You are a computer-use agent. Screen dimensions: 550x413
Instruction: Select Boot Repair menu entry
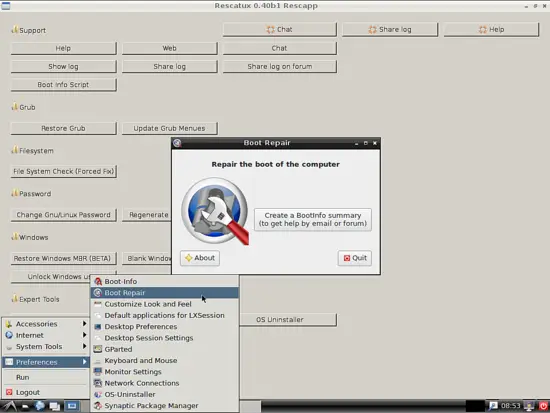point(165,293)
